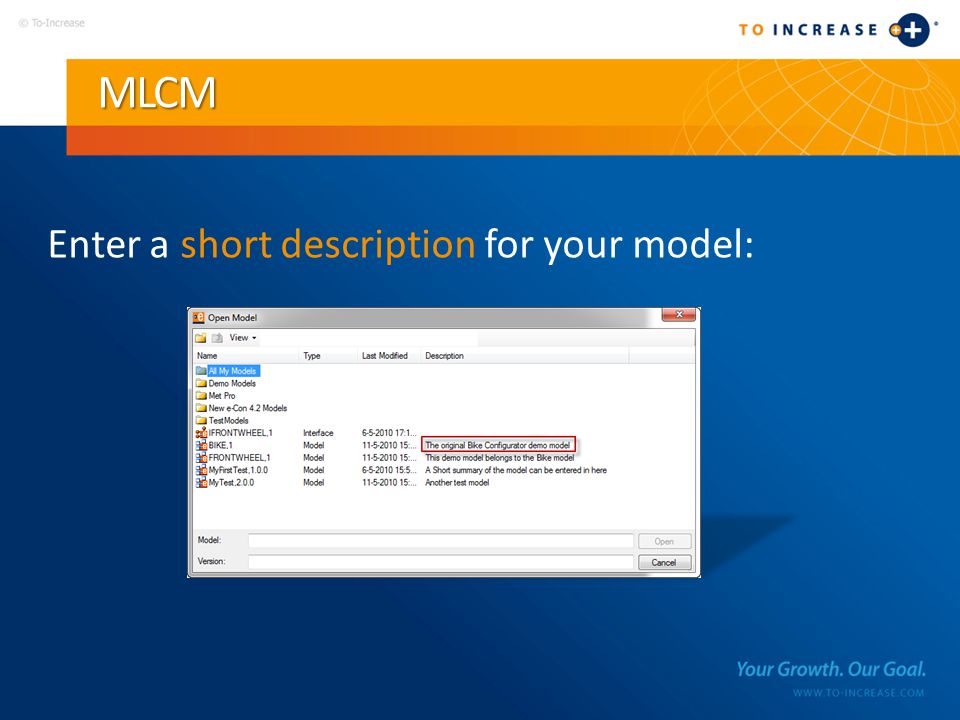Image resolution: width=960 pixels, height=720 pixels.
Task: Click New e-Con 4.2 Models folder icon
Action: pos(201,408)
